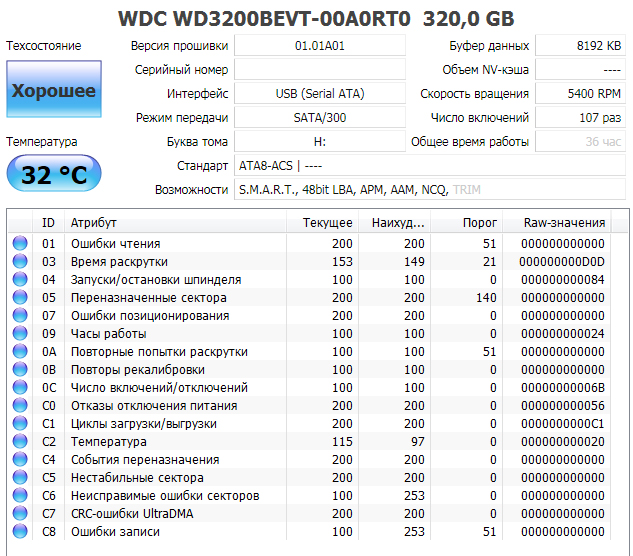Sort by the Атрибут column header
The width and height of the screenshot is (633, 556).
click(x=176, y=222)
